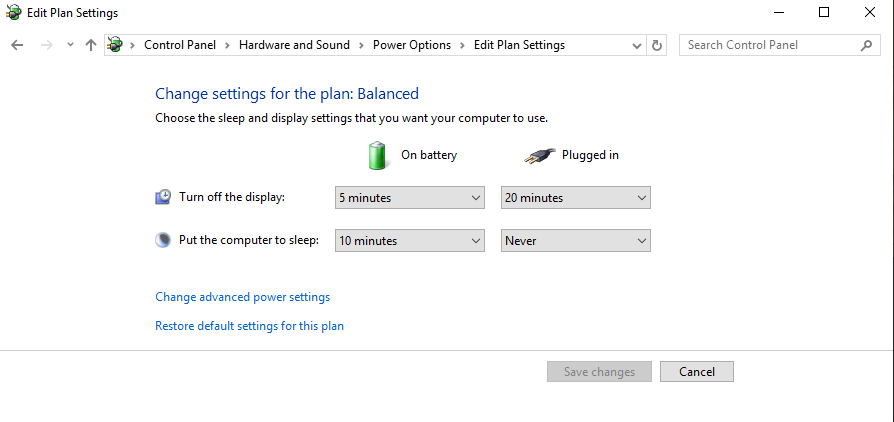894x422 pixels.
Task: Click the Cancel button
Action: pos(697,372)
